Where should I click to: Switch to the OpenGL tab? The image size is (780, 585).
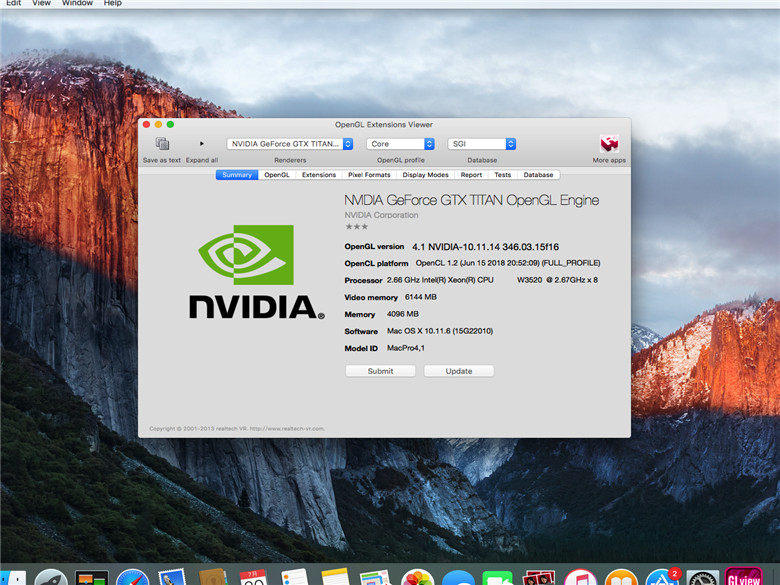277,175
